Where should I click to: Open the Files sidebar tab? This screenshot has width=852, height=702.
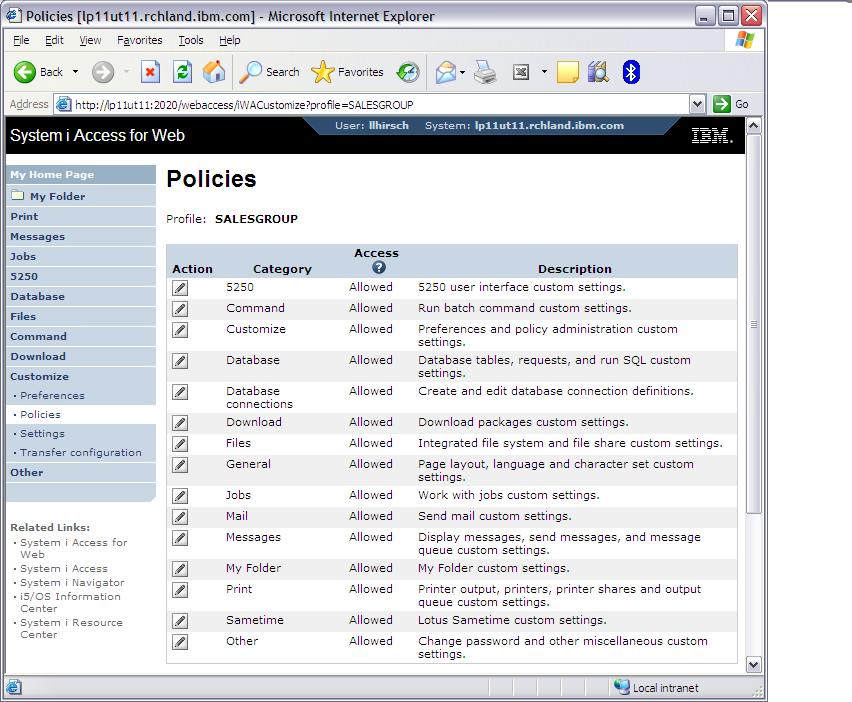point(80,316)
